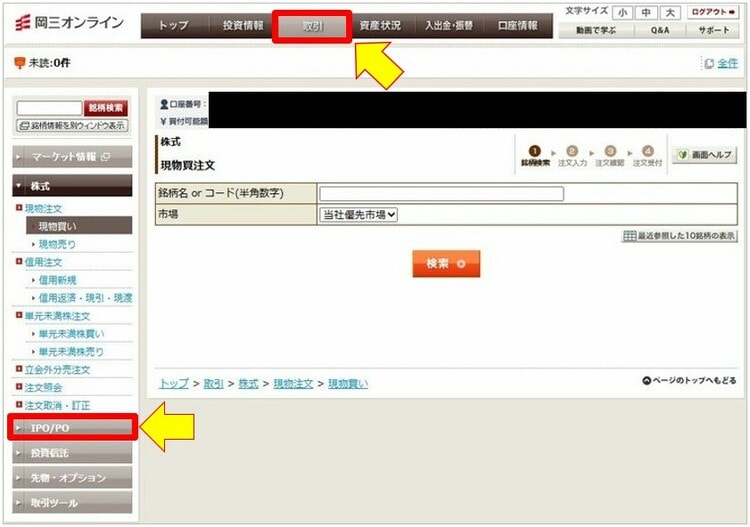750x527 pixels.
Task: Click breadcrumb link 現物注文
Action: [293, 384]
